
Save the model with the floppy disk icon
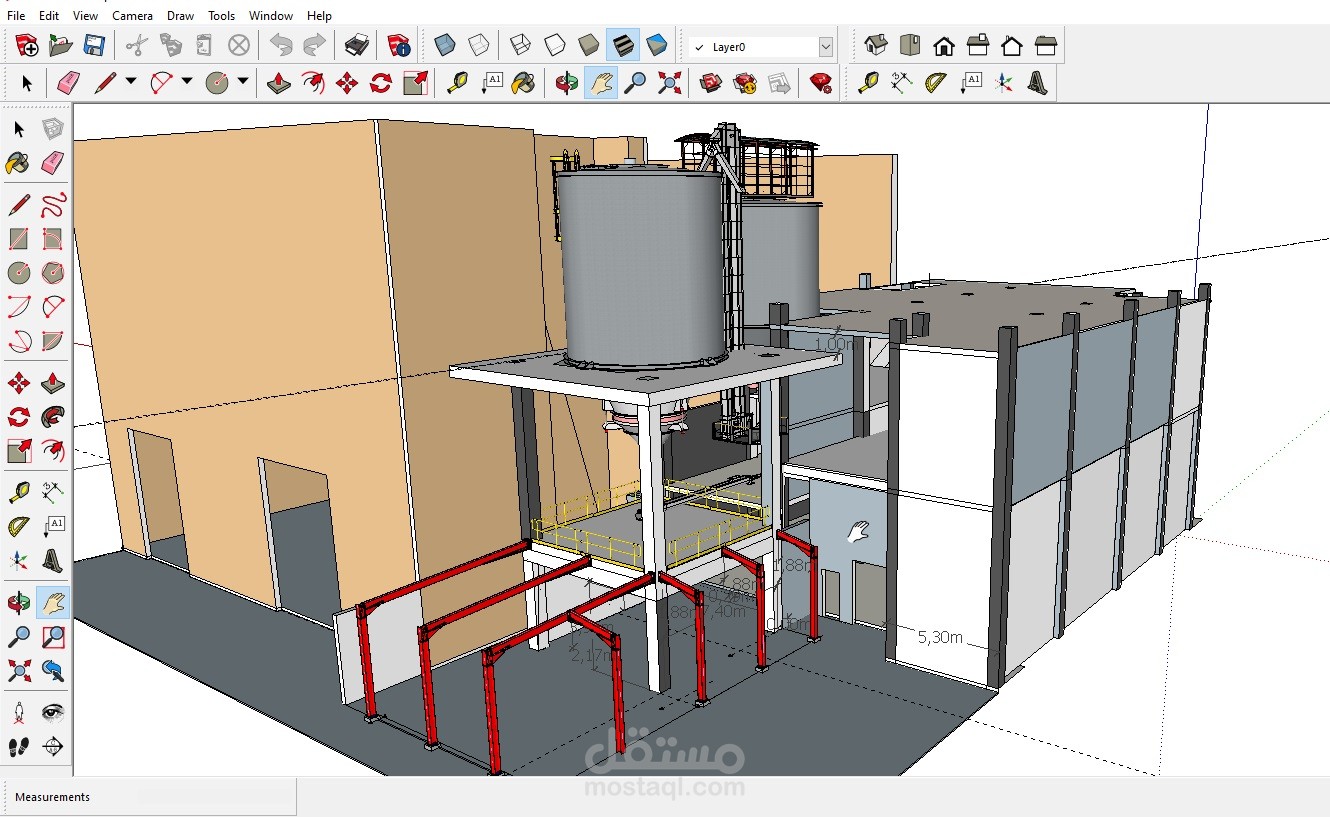(x=94, y=45)
